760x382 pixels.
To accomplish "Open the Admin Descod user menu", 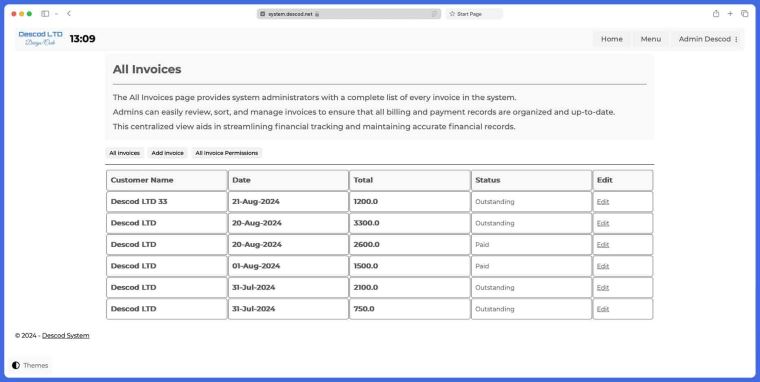I will click(x=708, y=39).
